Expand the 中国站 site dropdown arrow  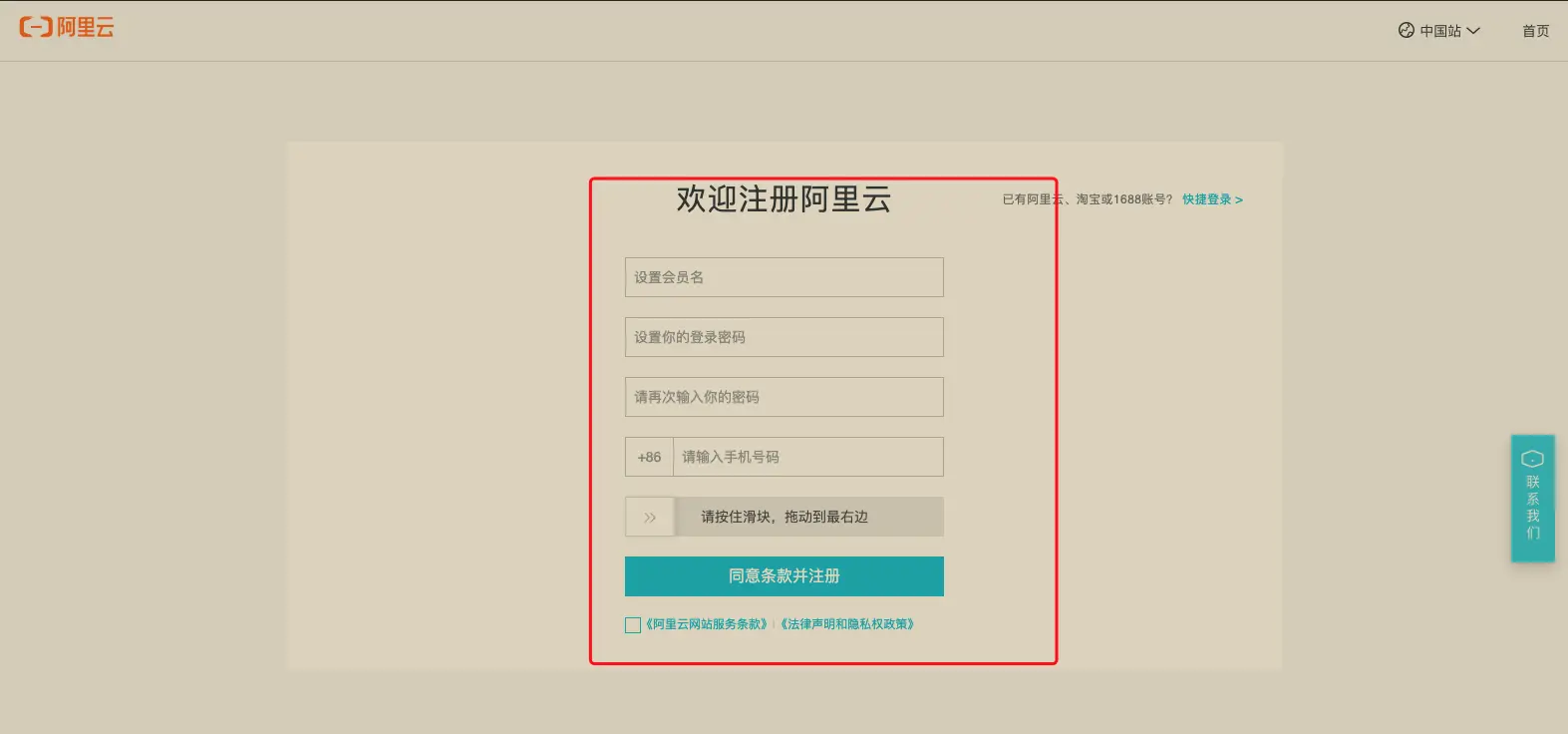(x=1473, y=31)
